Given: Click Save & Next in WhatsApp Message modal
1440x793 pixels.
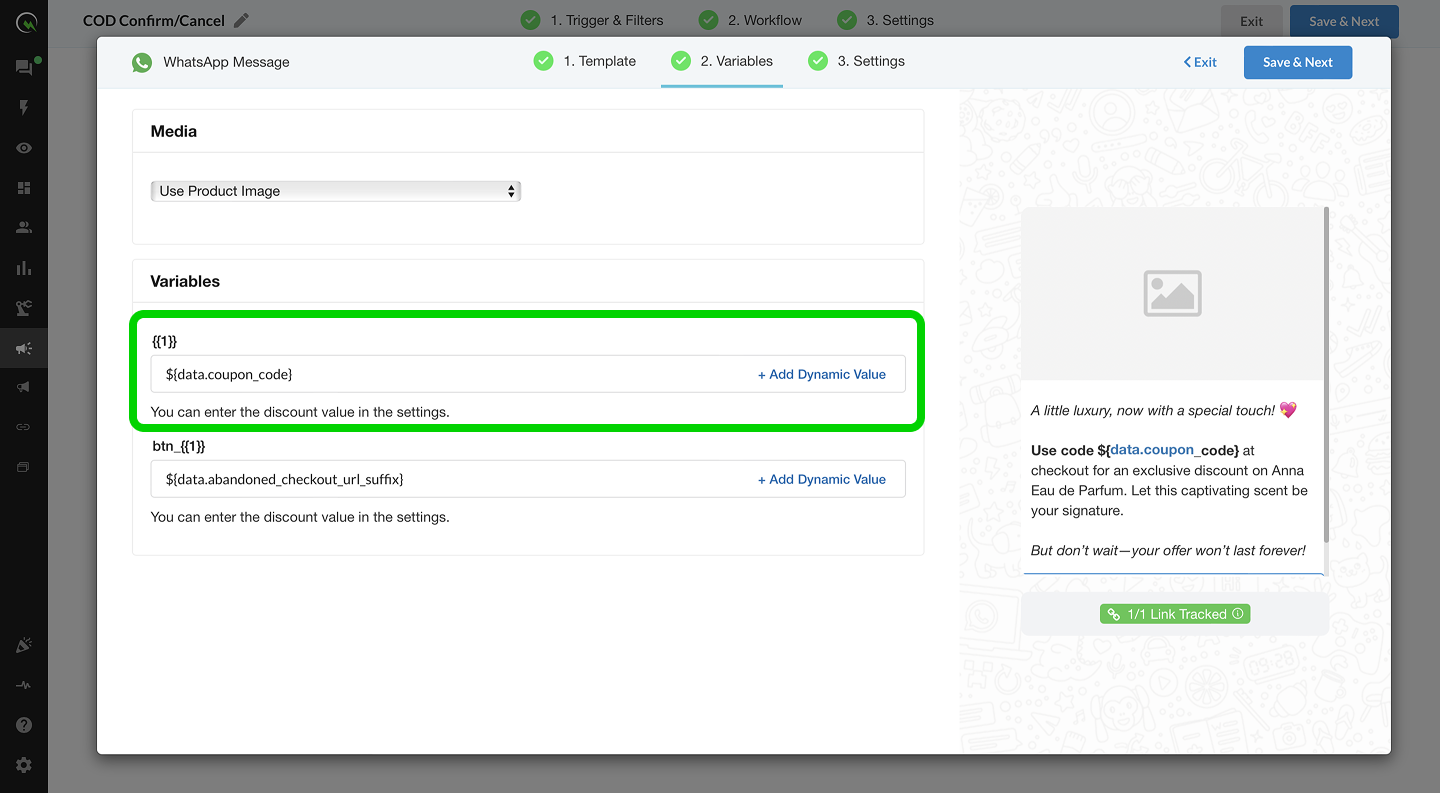Looking at the screenshot, I should (1297, 62).
